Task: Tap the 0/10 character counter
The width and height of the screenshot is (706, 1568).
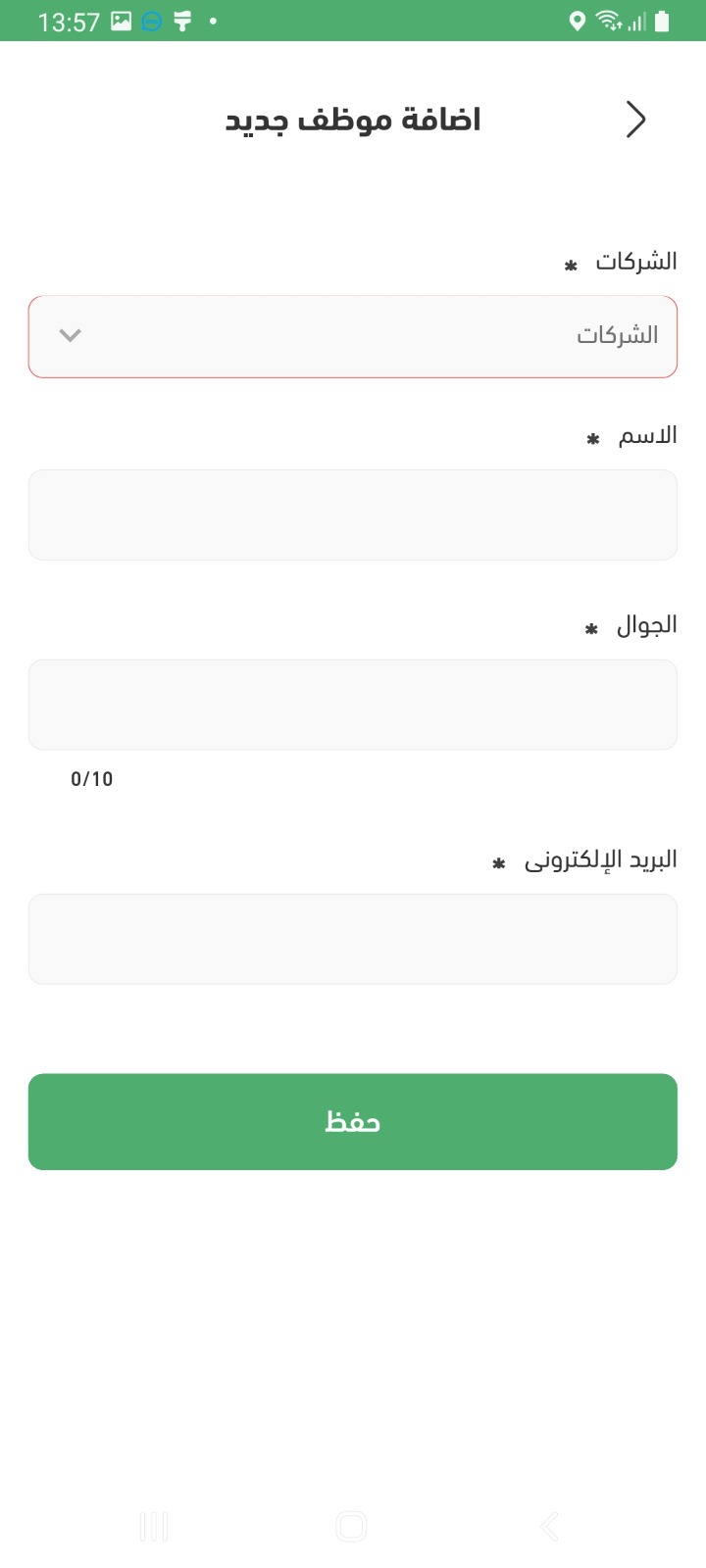Action: [92, 779]
